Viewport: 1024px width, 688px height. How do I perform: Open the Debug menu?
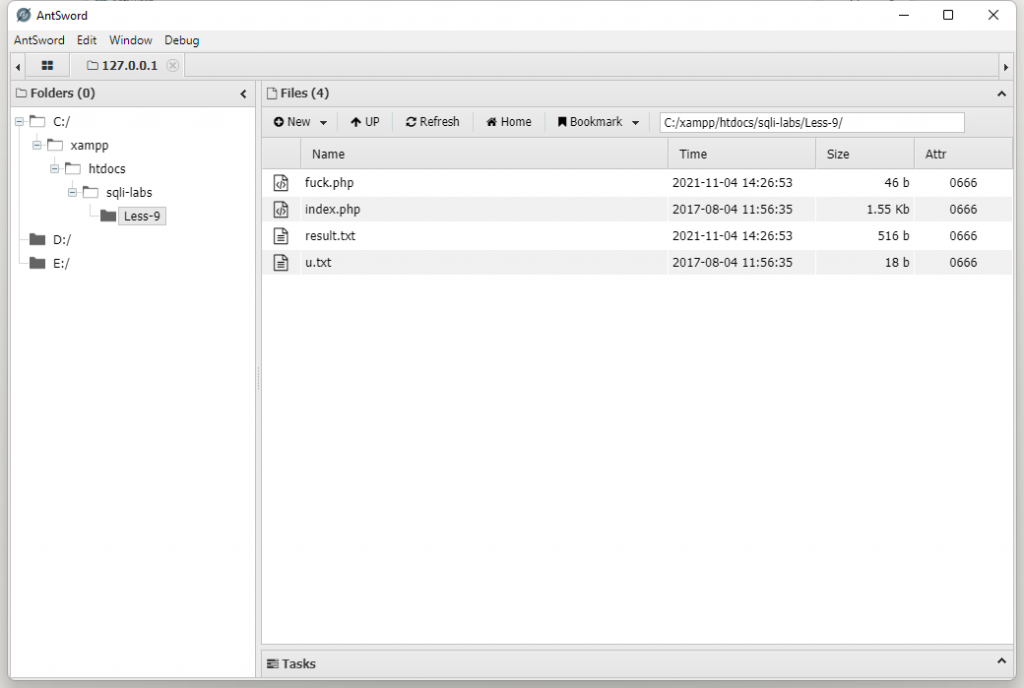pyautogui.click(x=182, y=41)
